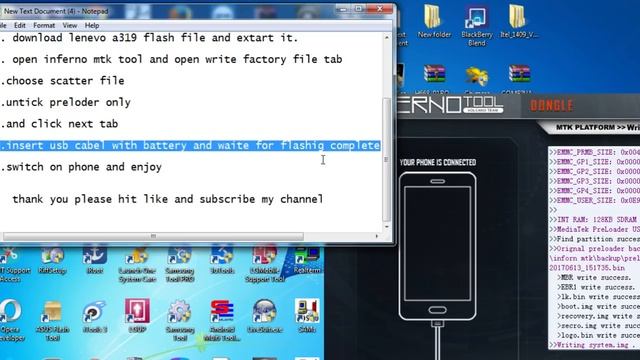Click the '>lk.bin write' log line
Image resolution: width=640 pixels, height=360 pixels.
pos(598,297)
